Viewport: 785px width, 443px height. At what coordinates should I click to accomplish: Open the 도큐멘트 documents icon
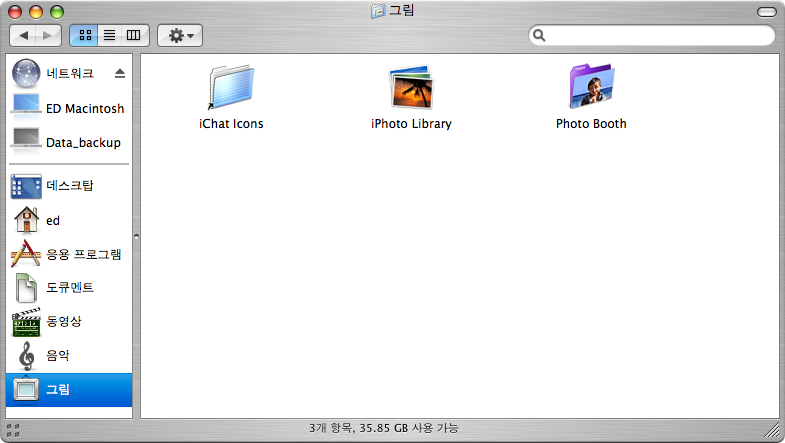point(26,288)
